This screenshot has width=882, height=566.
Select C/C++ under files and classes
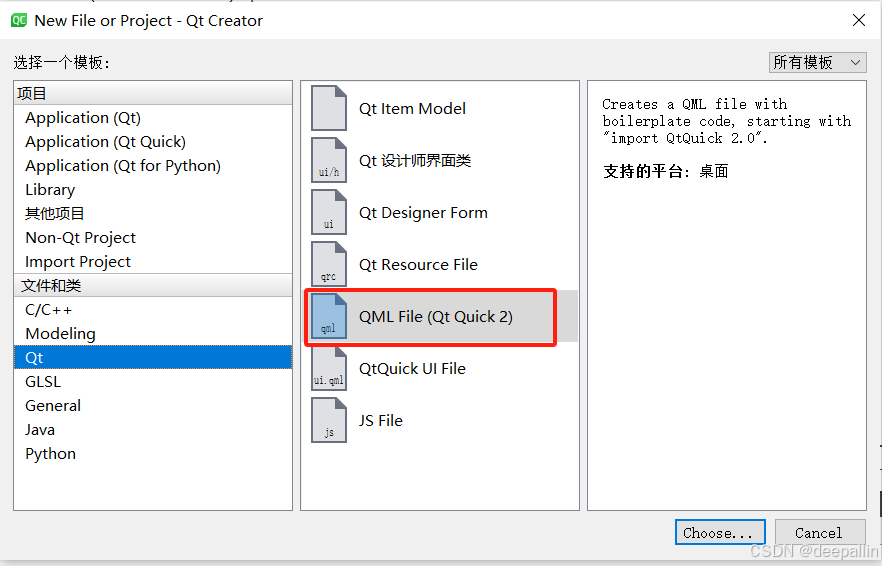(x=153, y=309)
